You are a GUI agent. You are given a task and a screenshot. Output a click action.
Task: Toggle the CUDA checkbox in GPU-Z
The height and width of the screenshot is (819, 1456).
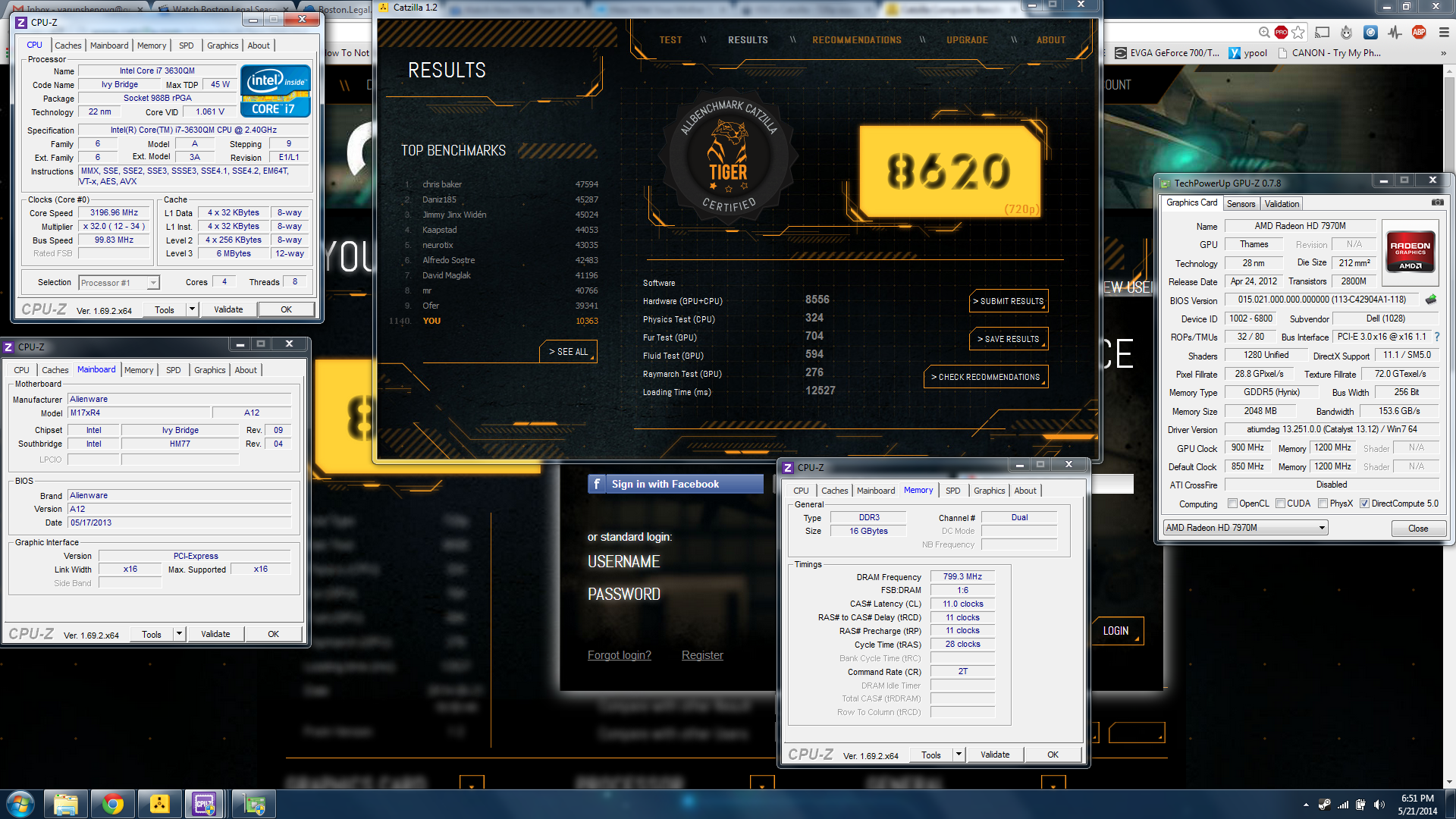pos(1280,504)
